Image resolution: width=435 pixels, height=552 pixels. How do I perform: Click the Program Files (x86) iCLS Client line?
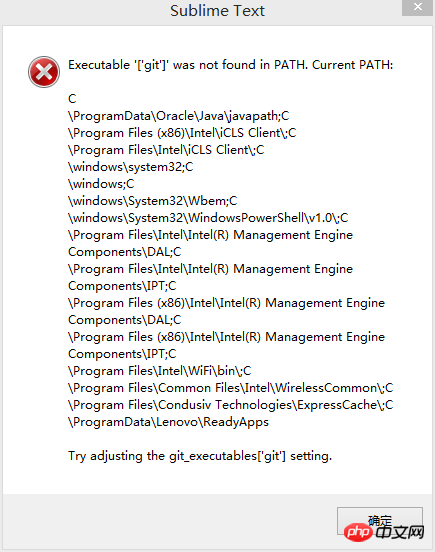click(x=182, y=133)
